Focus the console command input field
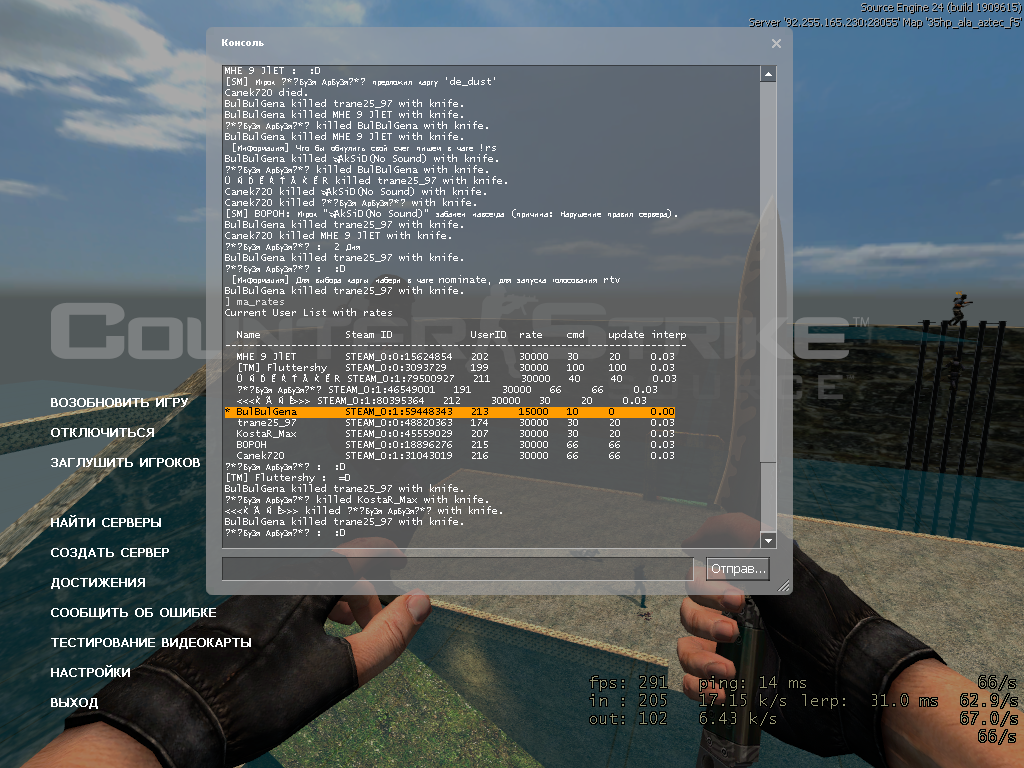Viewport: 1024px width, 768px height. tap(457, 569)
